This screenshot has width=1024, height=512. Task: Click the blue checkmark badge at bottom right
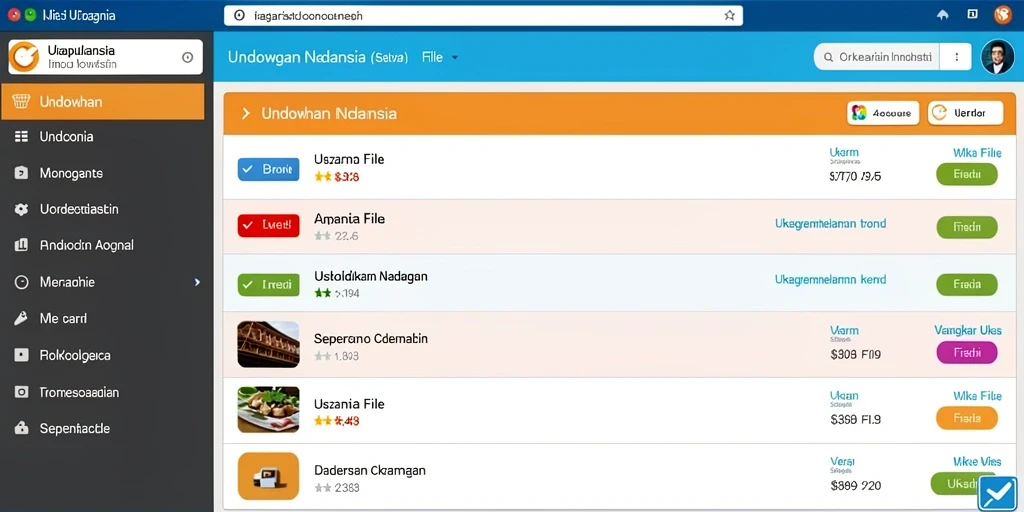[998, 494]
